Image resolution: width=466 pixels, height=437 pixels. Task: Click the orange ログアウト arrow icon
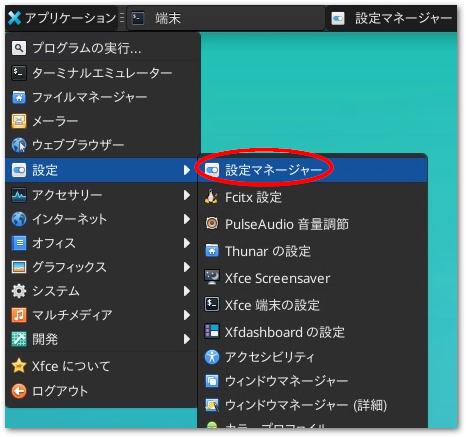pos(19,391)
